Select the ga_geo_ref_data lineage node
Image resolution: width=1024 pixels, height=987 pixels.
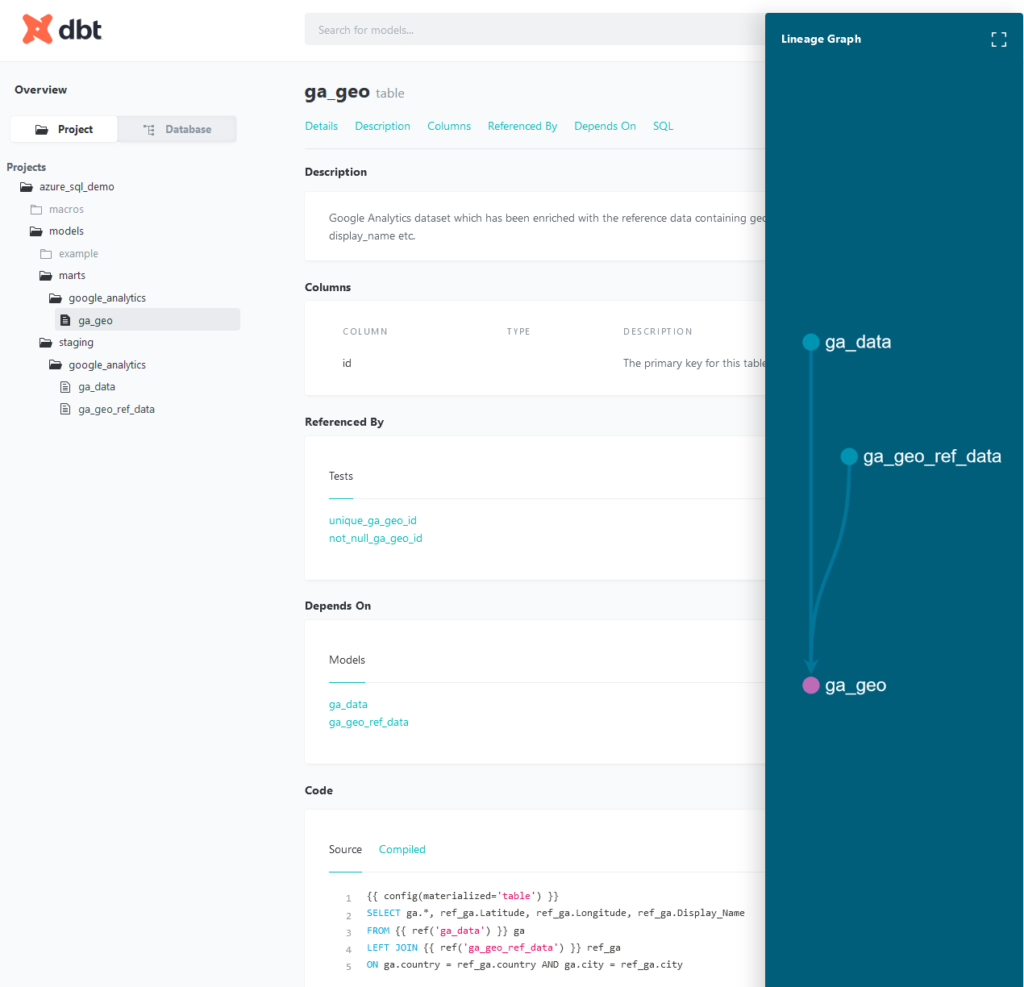pos(848,456)
